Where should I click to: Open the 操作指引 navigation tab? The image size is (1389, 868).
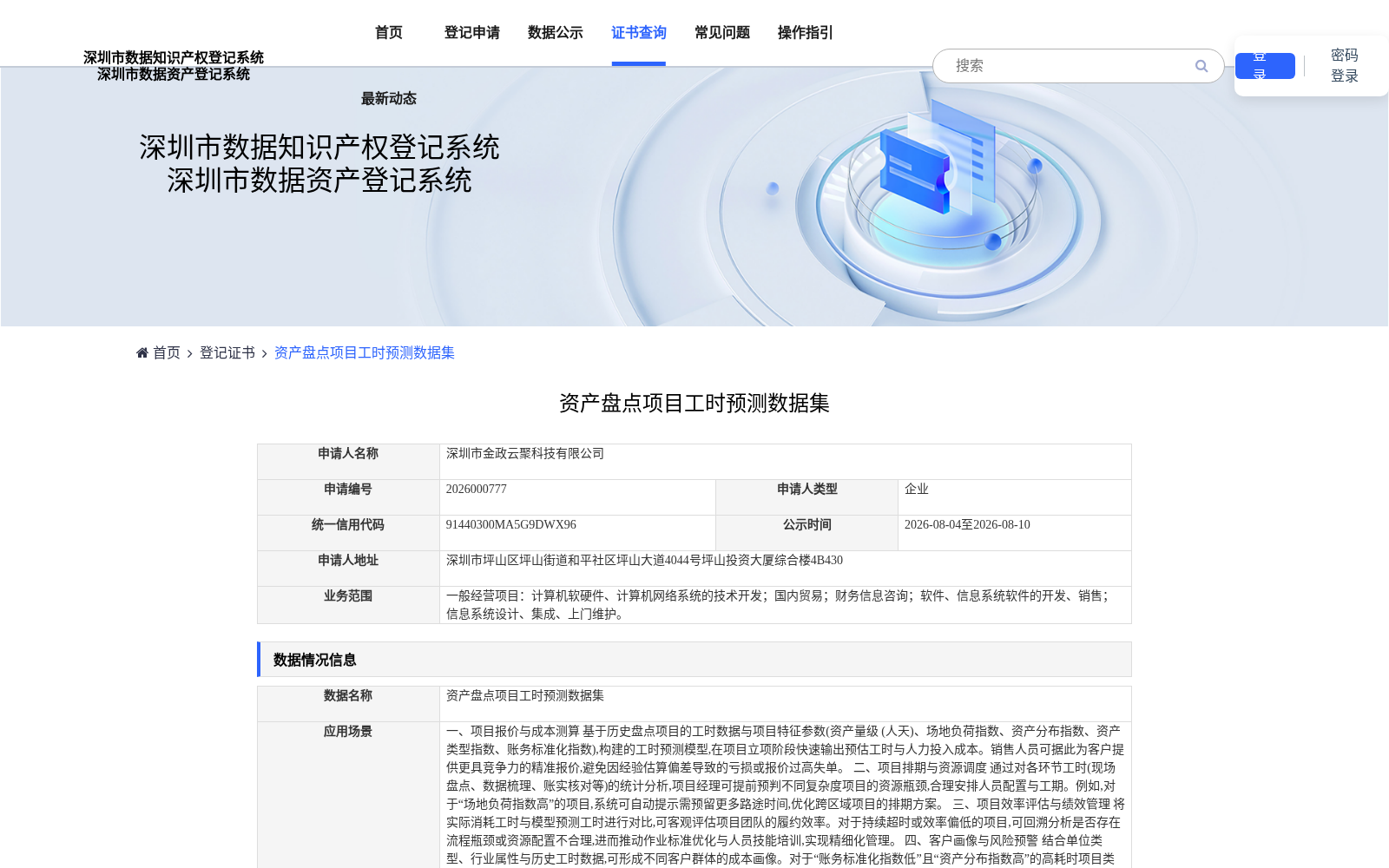(x=806, y=33)
